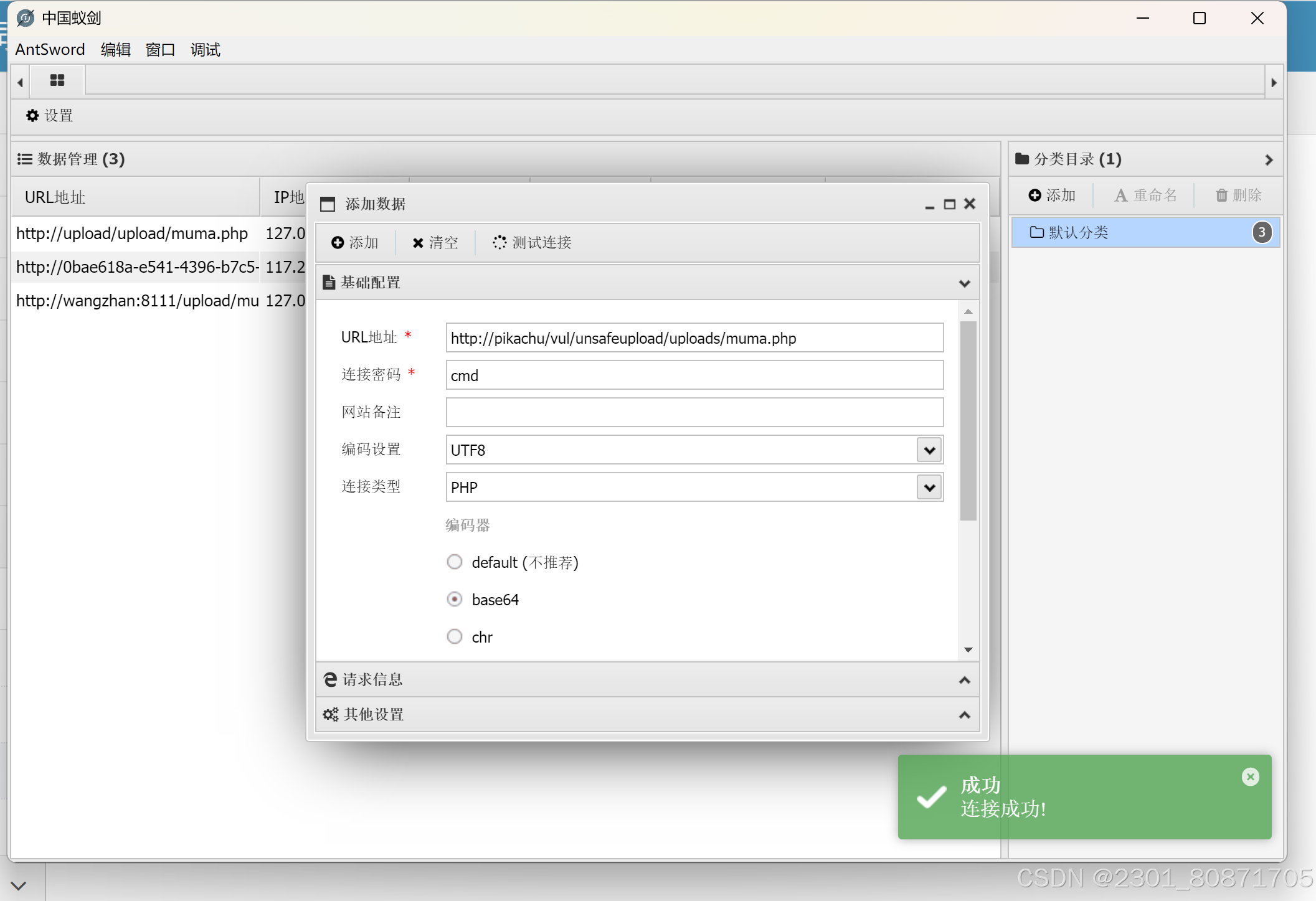Click the home grid tab icon
1316x901 pixels.
pos(57,80)
